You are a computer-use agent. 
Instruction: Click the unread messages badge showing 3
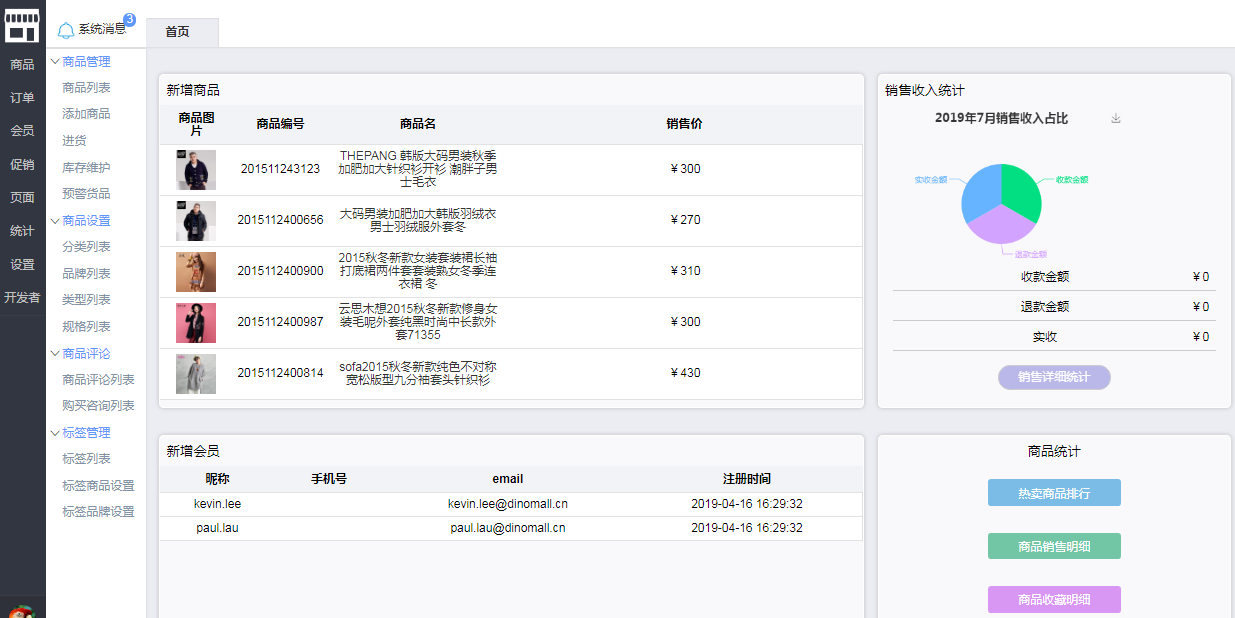129,19
